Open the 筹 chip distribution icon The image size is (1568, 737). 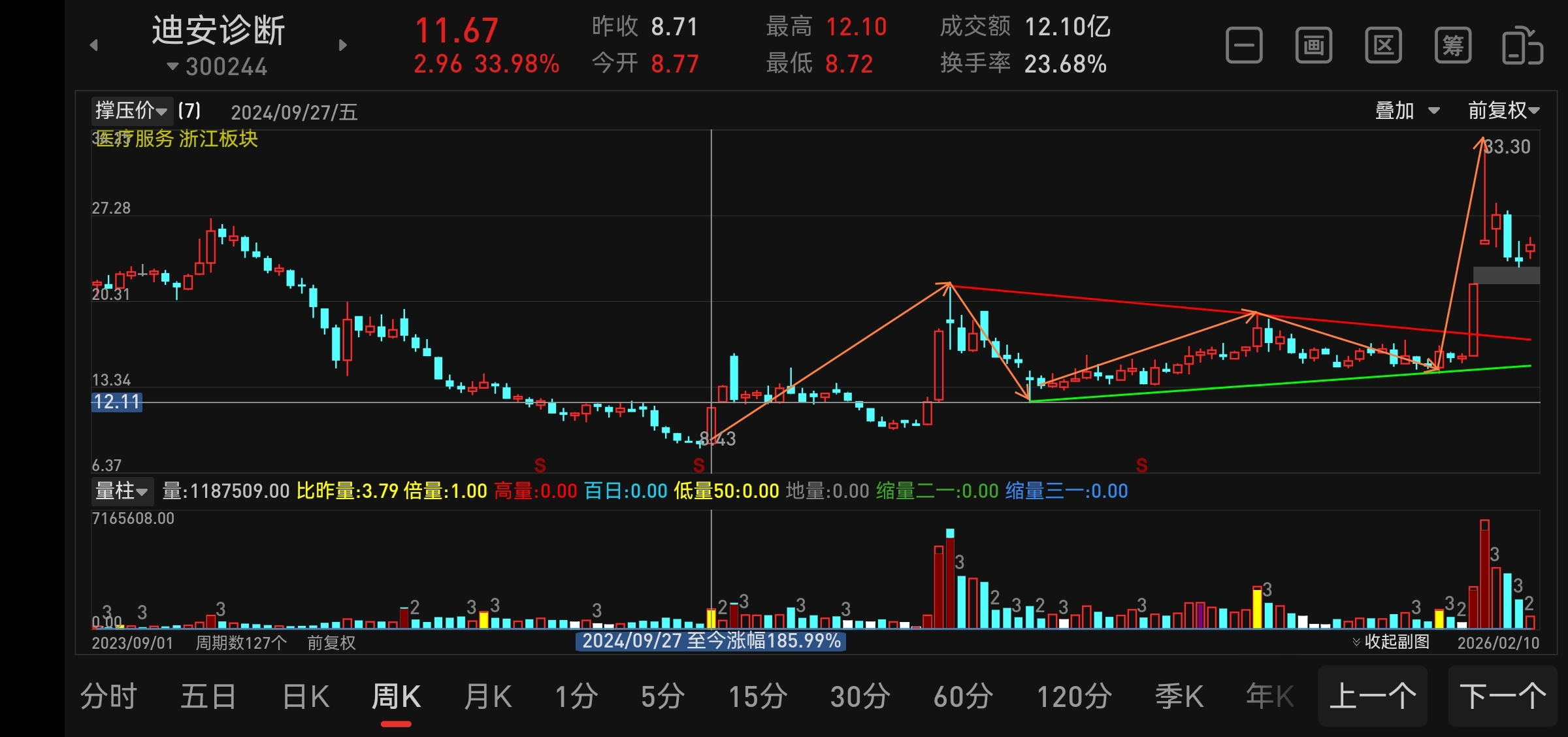pos(1452,46)
